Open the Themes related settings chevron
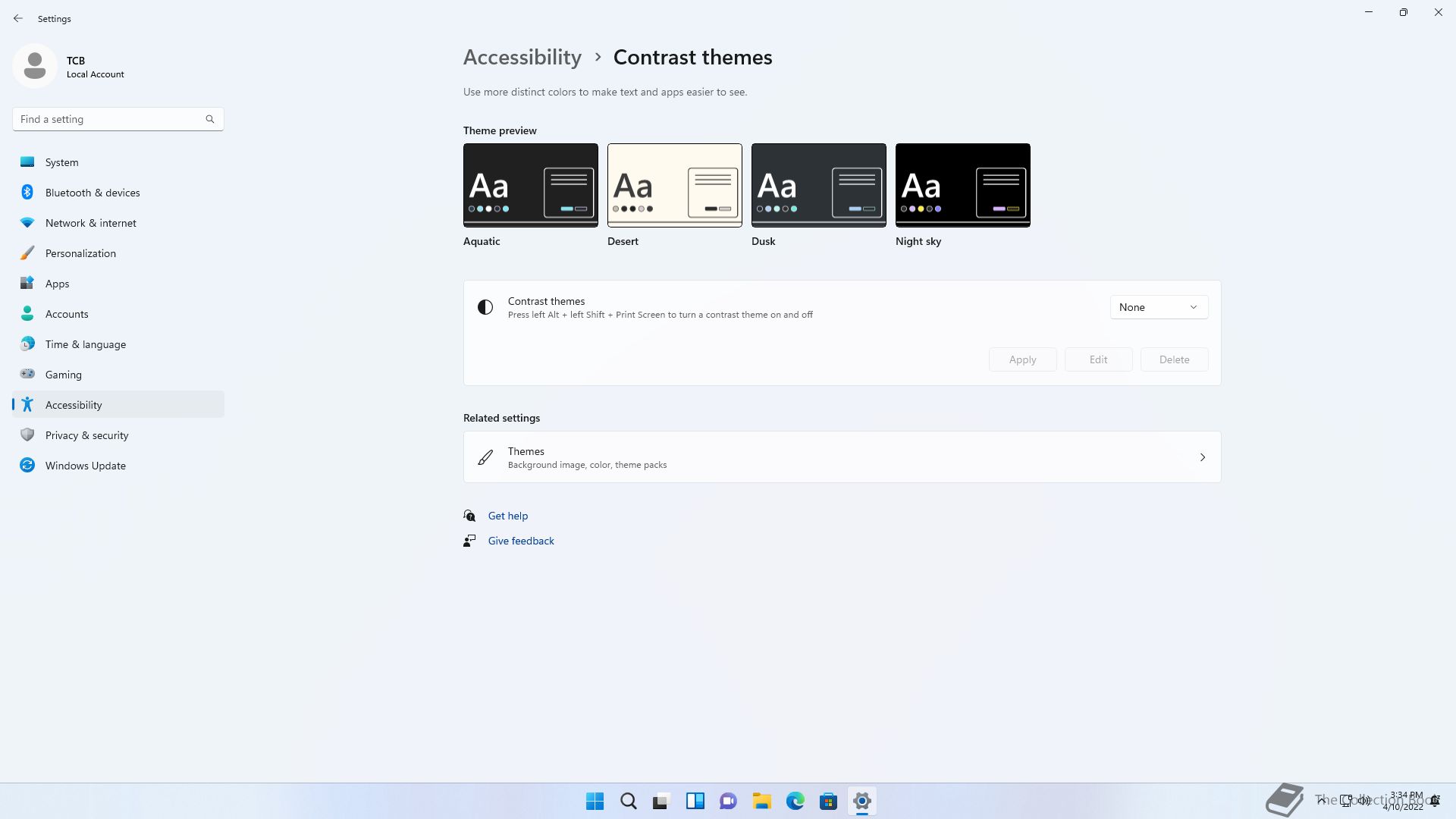This screenshot has height=819, width=1456. pyautogui.click(x=1202, y=457)
